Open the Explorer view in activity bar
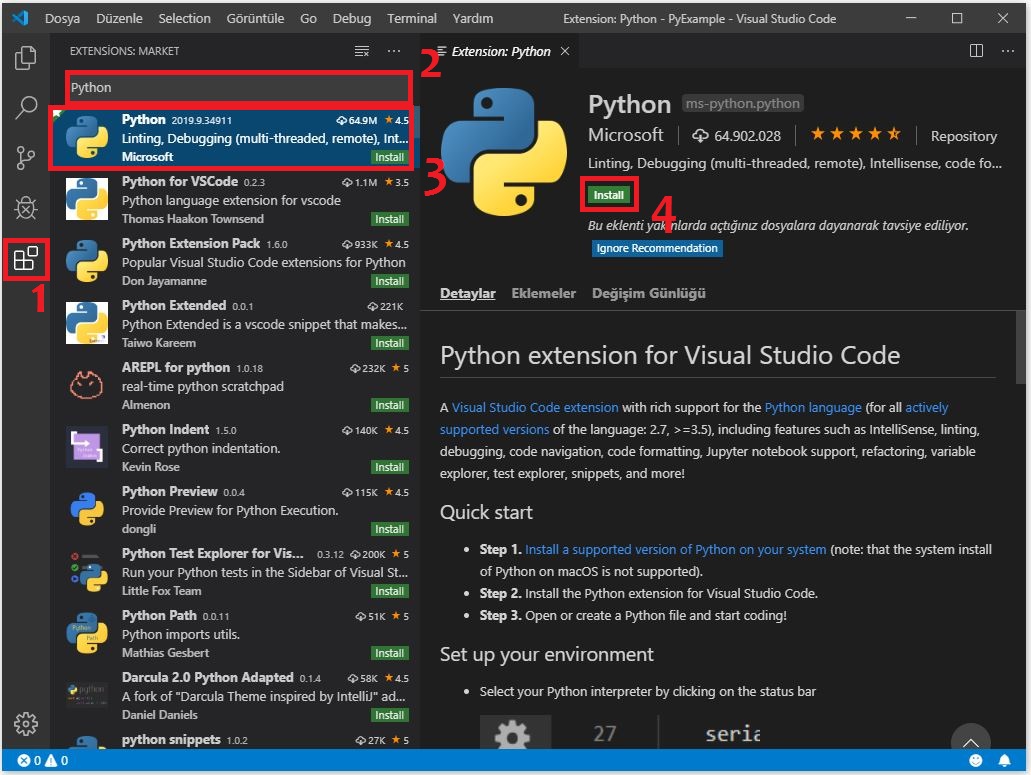 [26, 58]
